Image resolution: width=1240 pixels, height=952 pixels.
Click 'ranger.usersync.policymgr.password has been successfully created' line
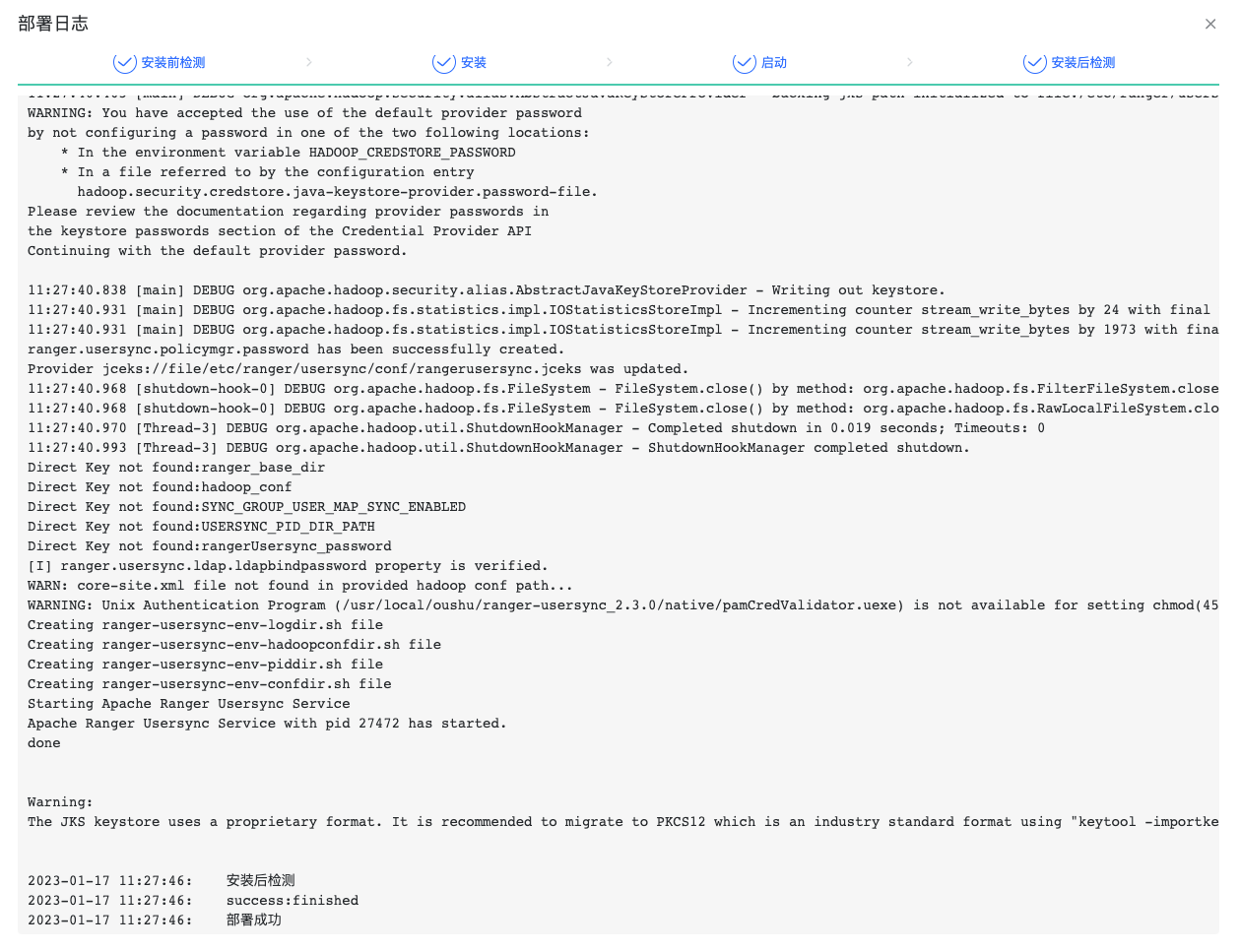(x=296, y=349)
